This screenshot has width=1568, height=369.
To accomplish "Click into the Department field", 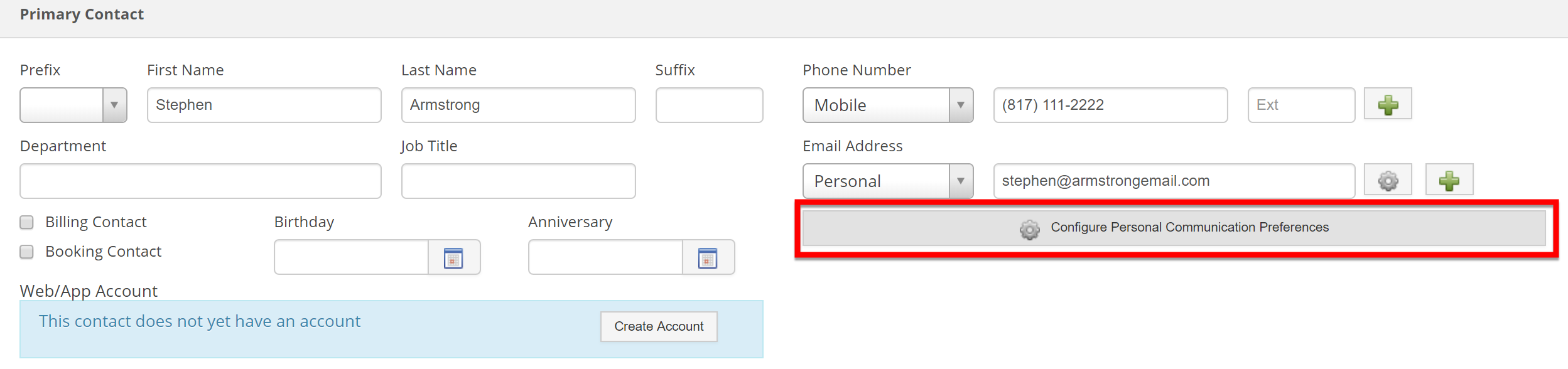I will pos(200,181).
